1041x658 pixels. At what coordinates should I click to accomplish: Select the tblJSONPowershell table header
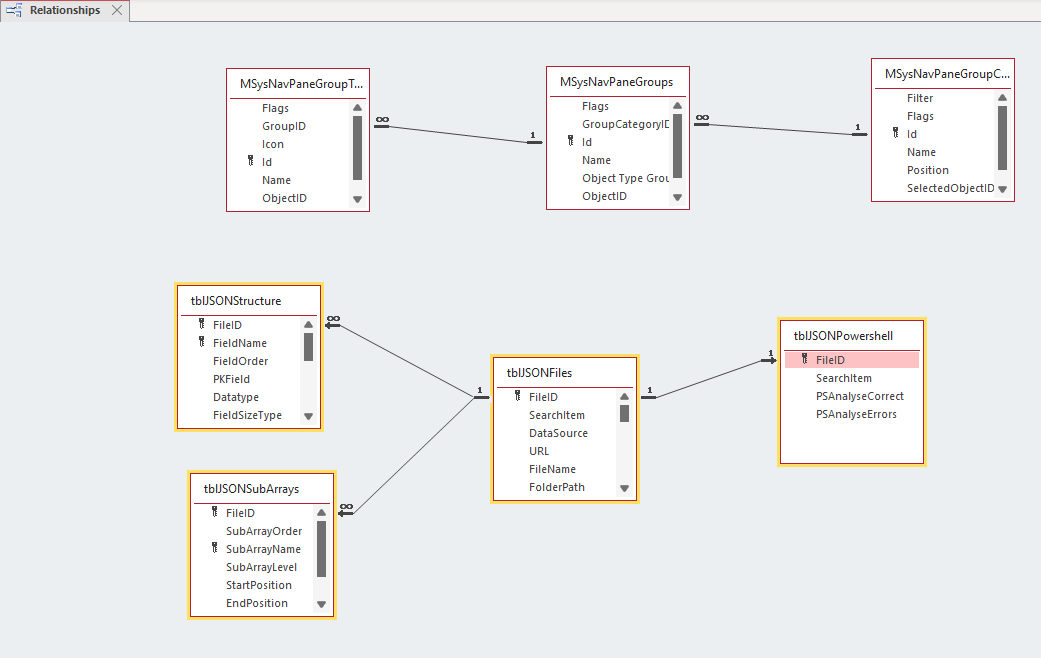843,336
